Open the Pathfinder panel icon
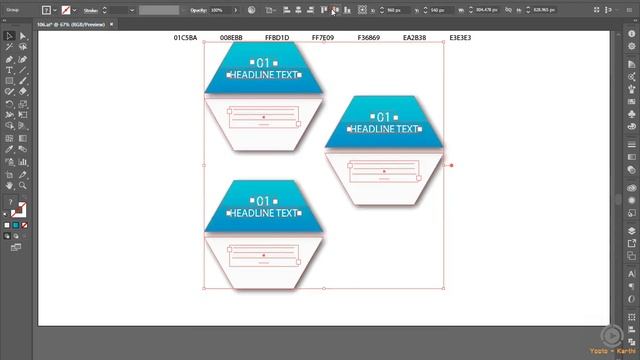Image resolution: width=640 pixels, height=360 pixels. click(x=631, y=342)
